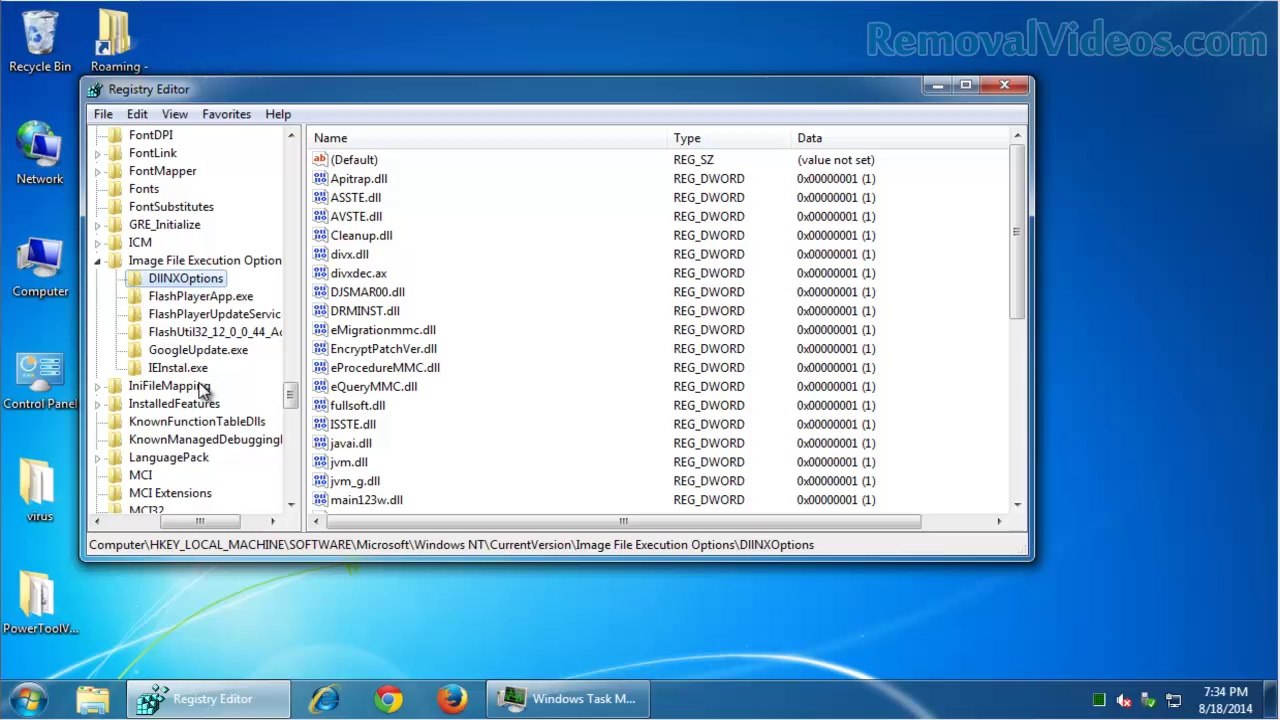This screenshot has width=1280, height=720.
Task: Click the main123w.dll value icon
Action: tap(320, 500)
